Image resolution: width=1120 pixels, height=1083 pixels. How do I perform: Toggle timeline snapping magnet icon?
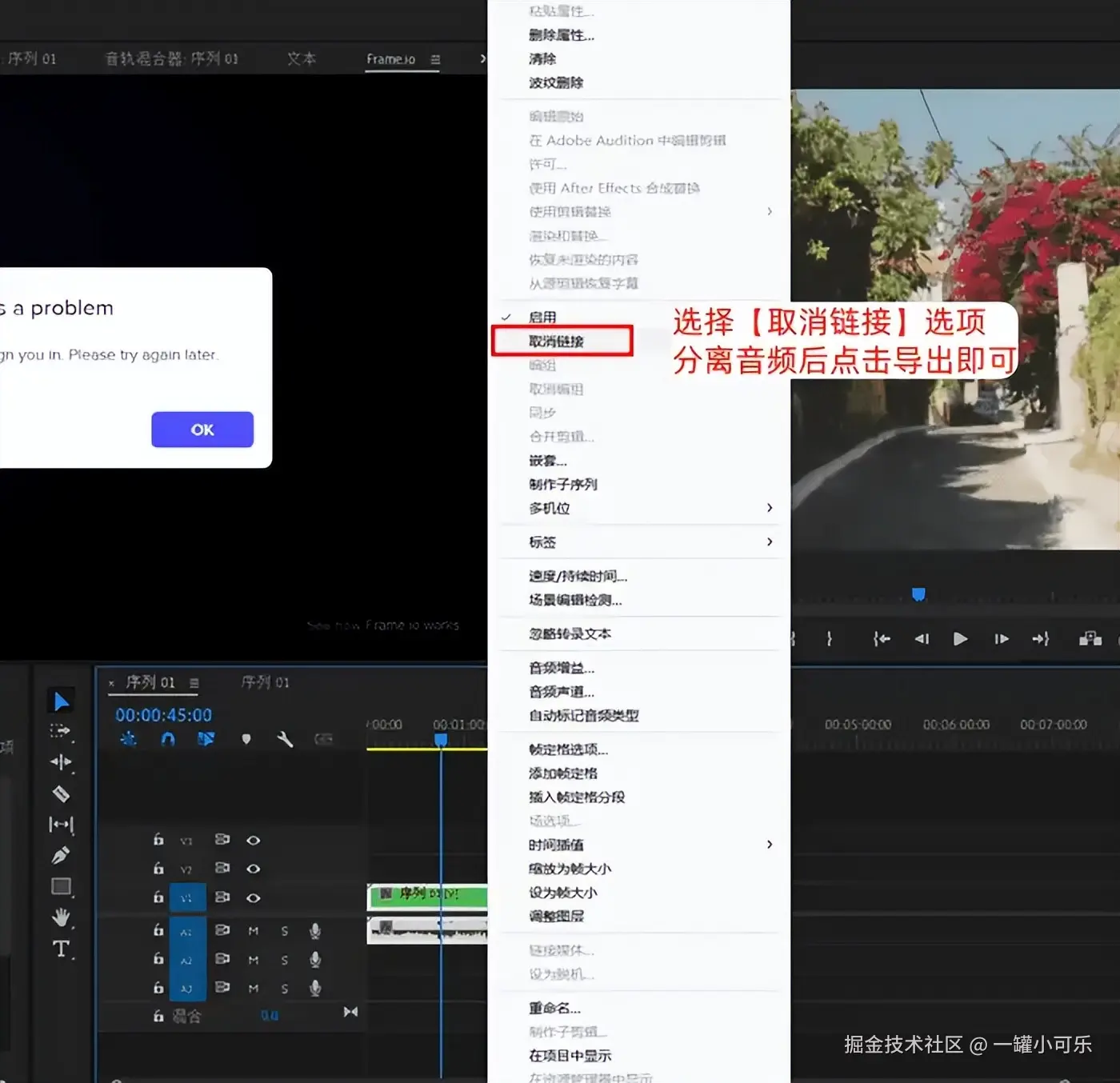coord(168,739)
